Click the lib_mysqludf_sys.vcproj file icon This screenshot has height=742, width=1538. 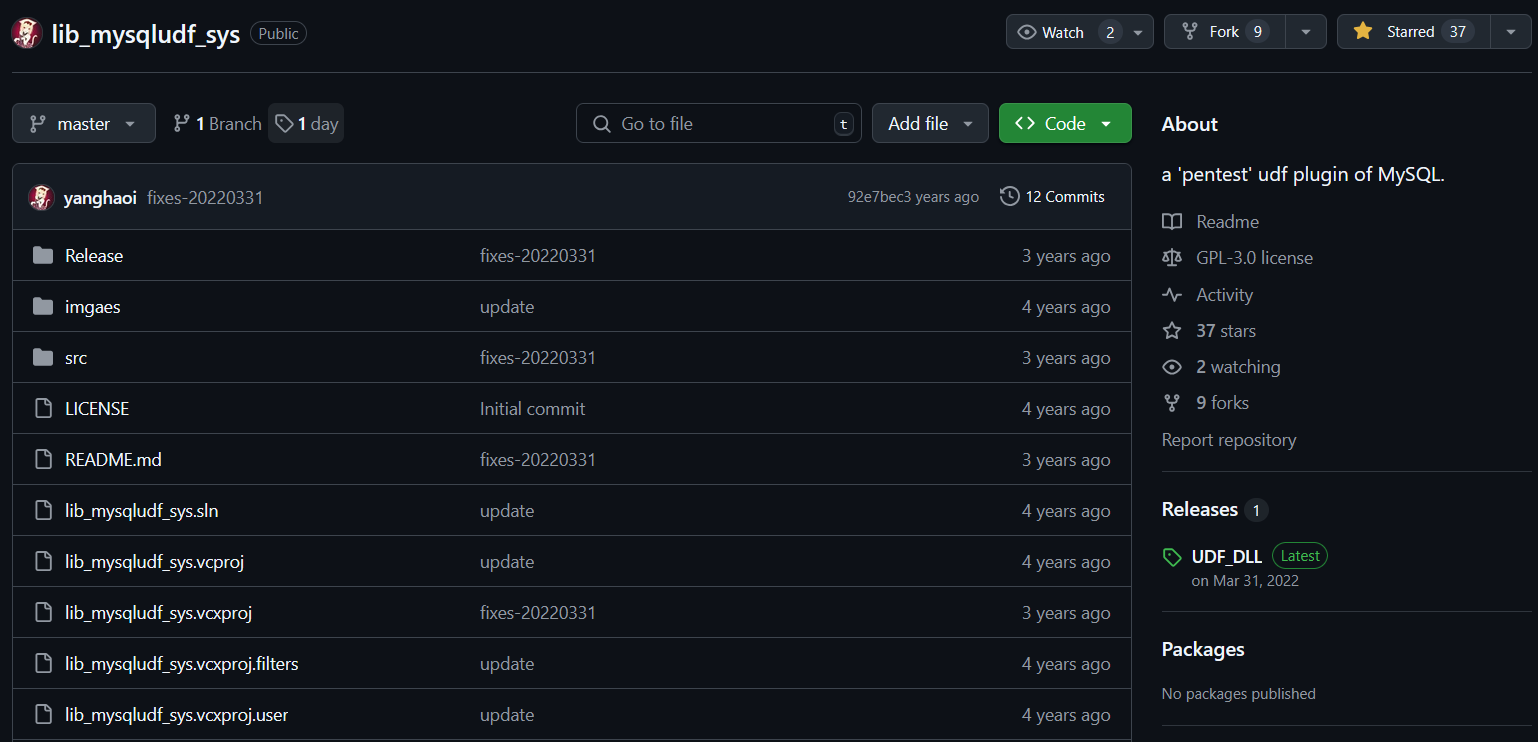click(43, 562)
